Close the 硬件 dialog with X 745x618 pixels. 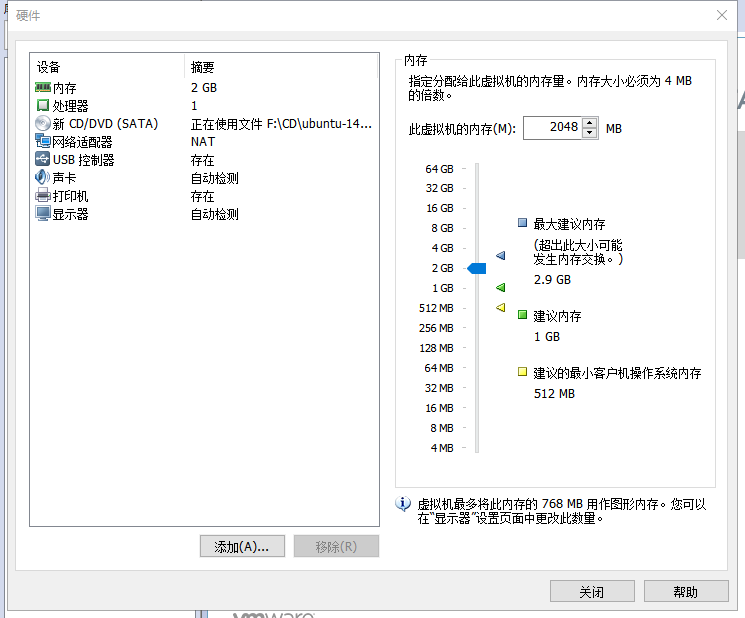pyautogui.click(x=722, y=15)
